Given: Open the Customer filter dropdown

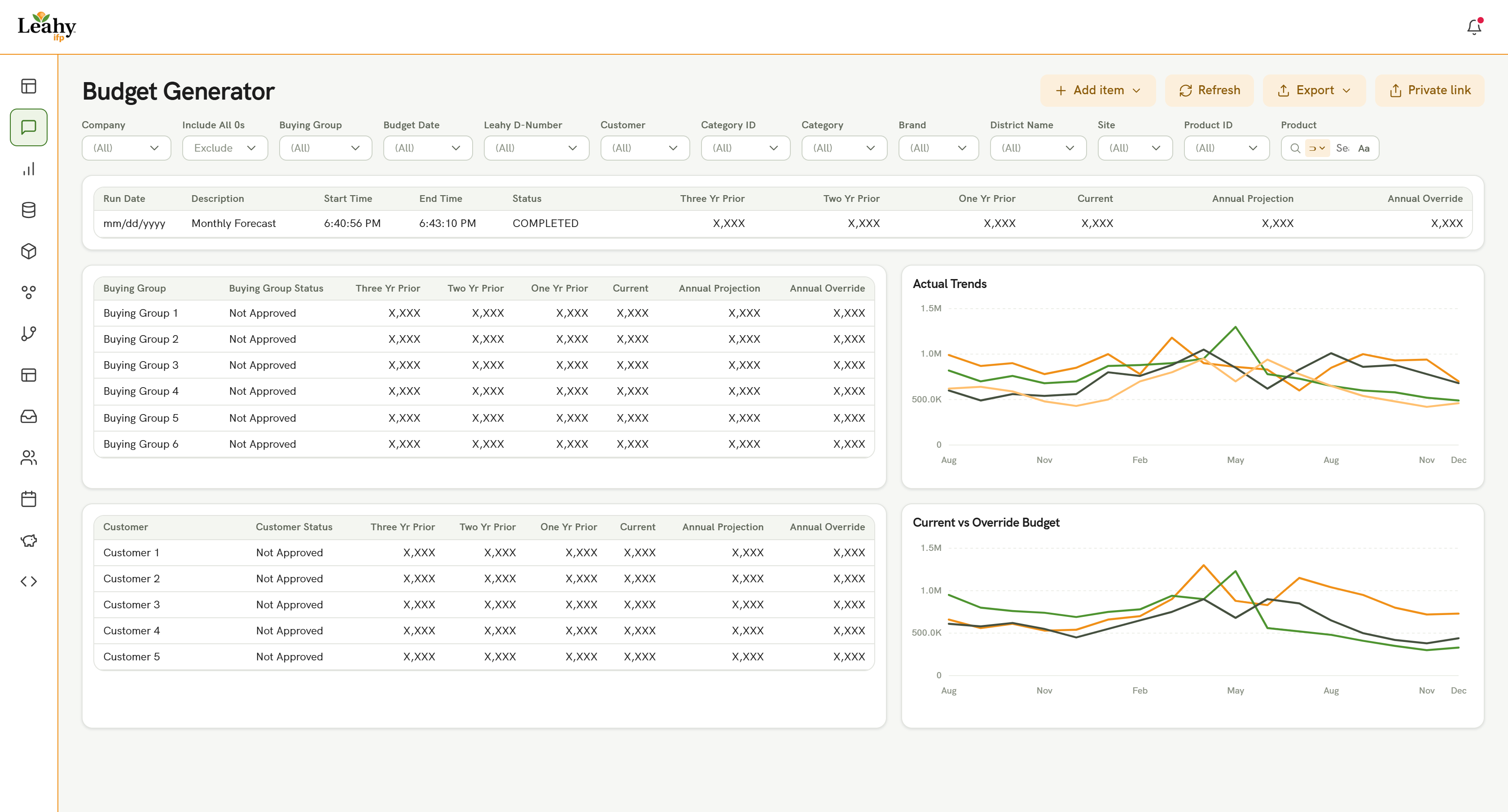Looking at the screenshot, I should [x=645, y=148].
